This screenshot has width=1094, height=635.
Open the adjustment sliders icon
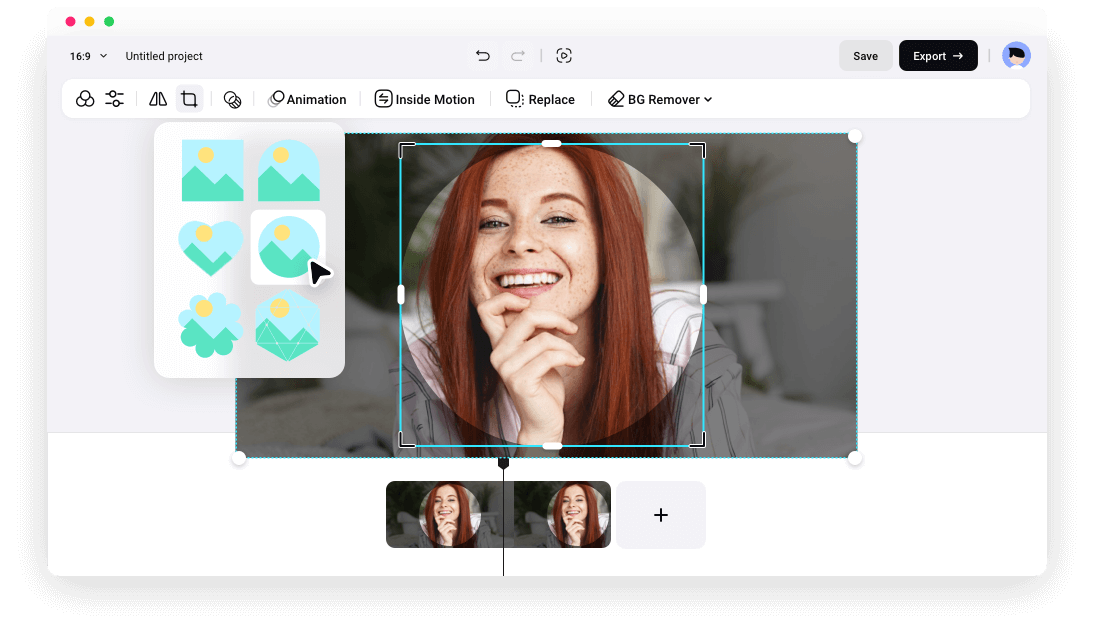115,99
